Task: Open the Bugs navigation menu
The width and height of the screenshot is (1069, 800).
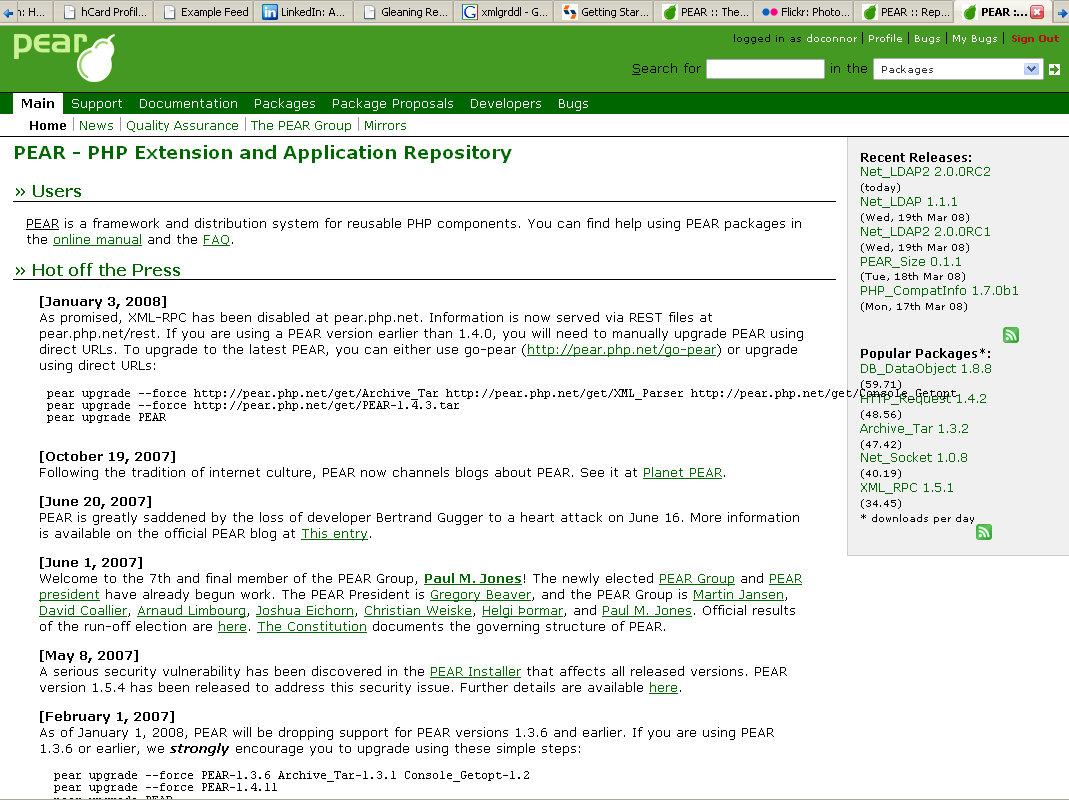Action: tap(573, 104)
